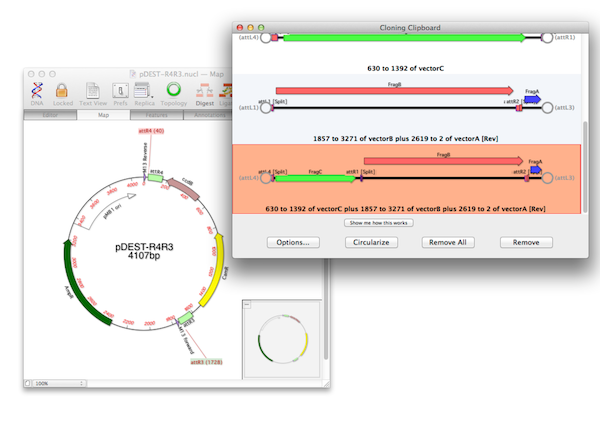Click the green FragC arrow in highlighted row
The image size is (600, 438).
coord(315,179)
